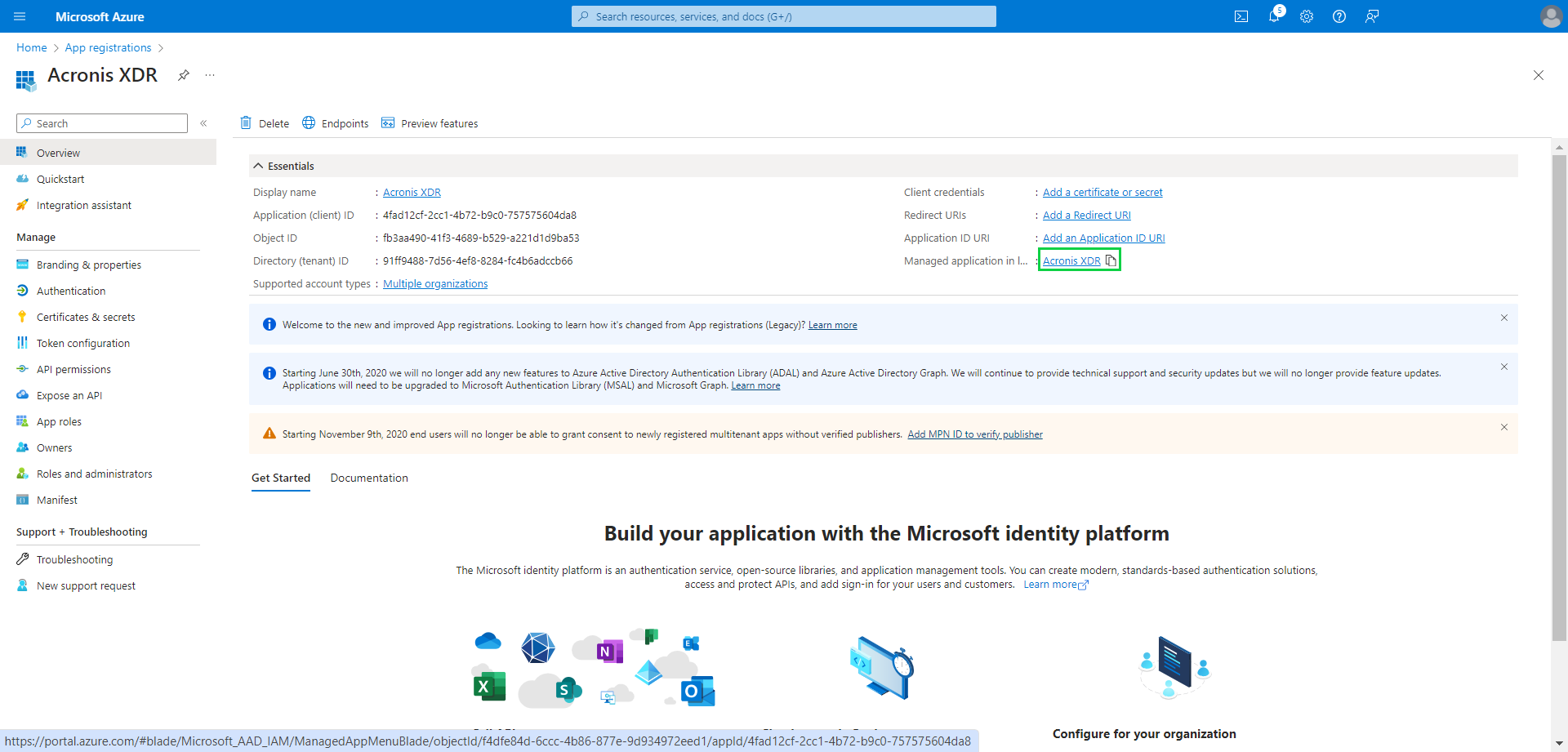
Task: Open the Cloud Shell icon in top bar
Action: (1241, 16)
